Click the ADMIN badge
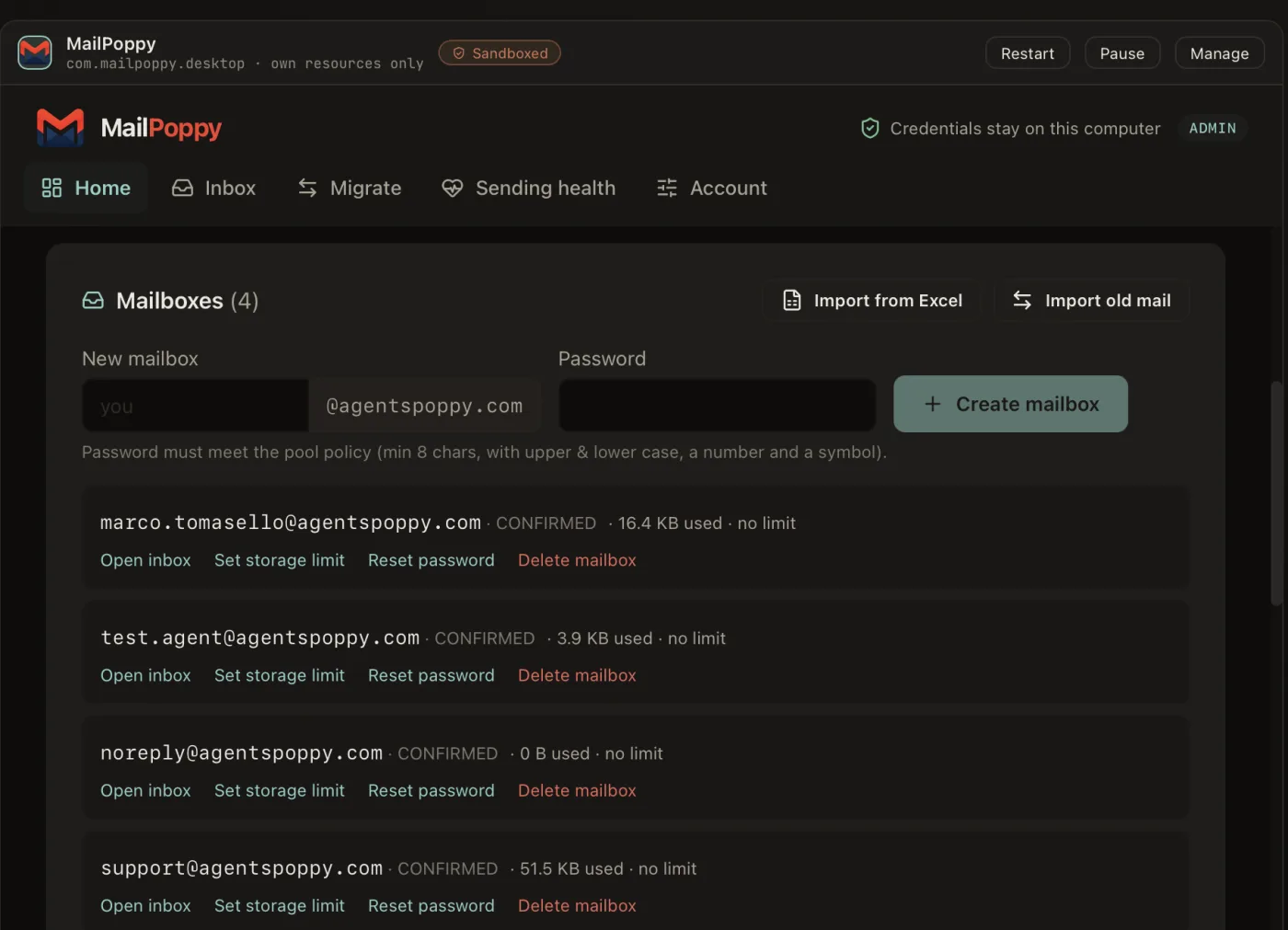1288x930 pixels. tap(1213, 128)
